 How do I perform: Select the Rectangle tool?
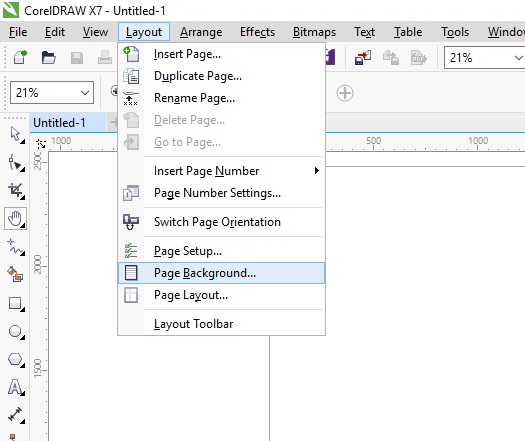point(16,303)
